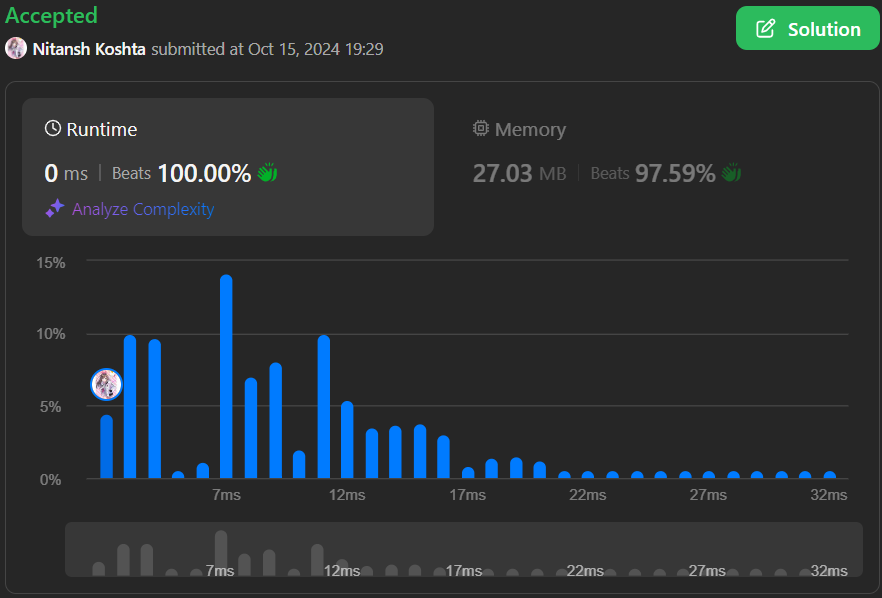This screenshot has width=882, height=598.
Task: Click the avatar marker above the first chart bar
Action: (106, 384)
